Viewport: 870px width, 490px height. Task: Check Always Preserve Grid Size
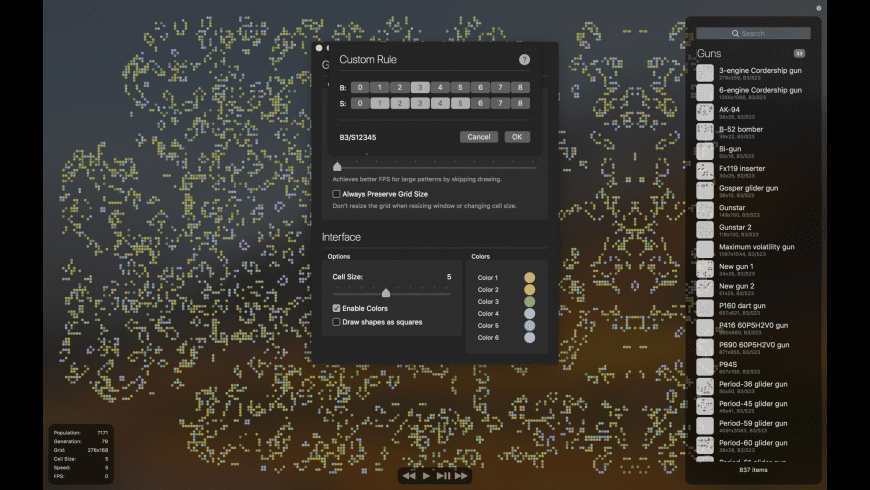[x=336, y=194]
